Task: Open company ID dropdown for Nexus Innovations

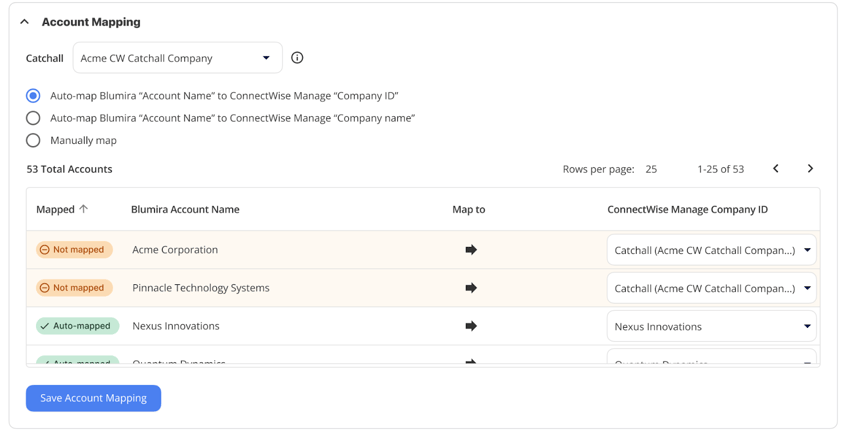Action: tap(711, 326)
